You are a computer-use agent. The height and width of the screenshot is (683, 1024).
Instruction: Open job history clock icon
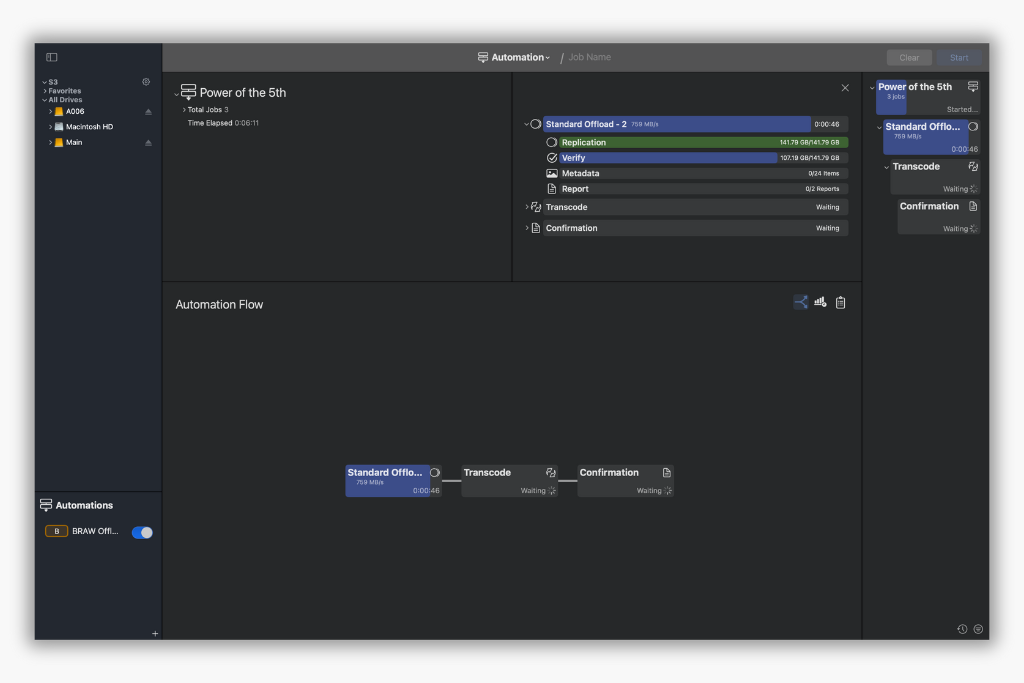tap(962, 629)
